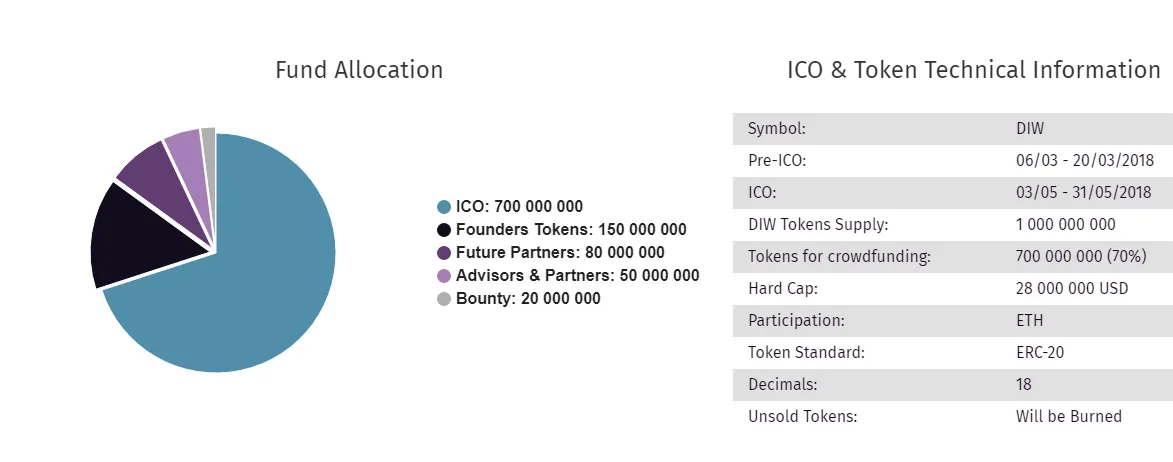Click the blue ICO legend dot
The image size is (1173, 462).
(x=444, y=207)
